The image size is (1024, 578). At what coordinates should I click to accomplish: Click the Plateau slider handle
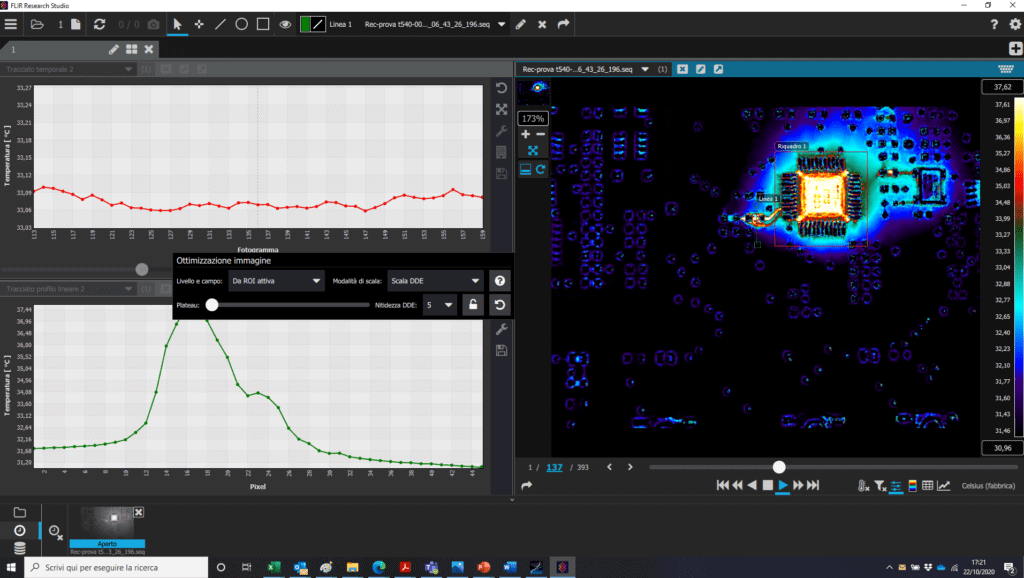click(212, 305)
